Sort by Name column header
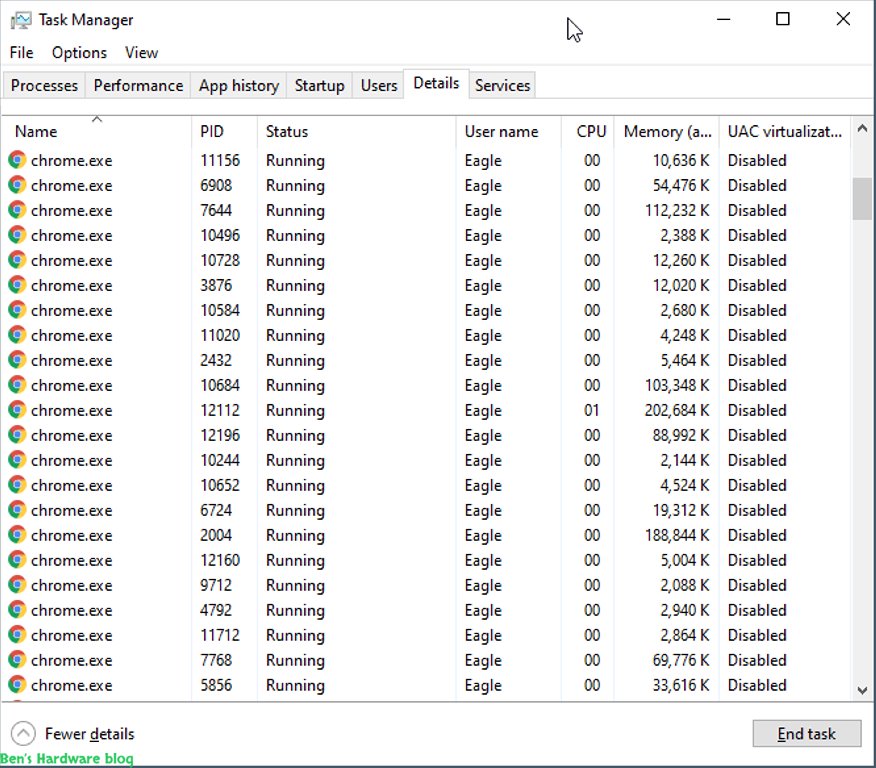Viewport: 876px width, 768px height. [x=96, y=131]
